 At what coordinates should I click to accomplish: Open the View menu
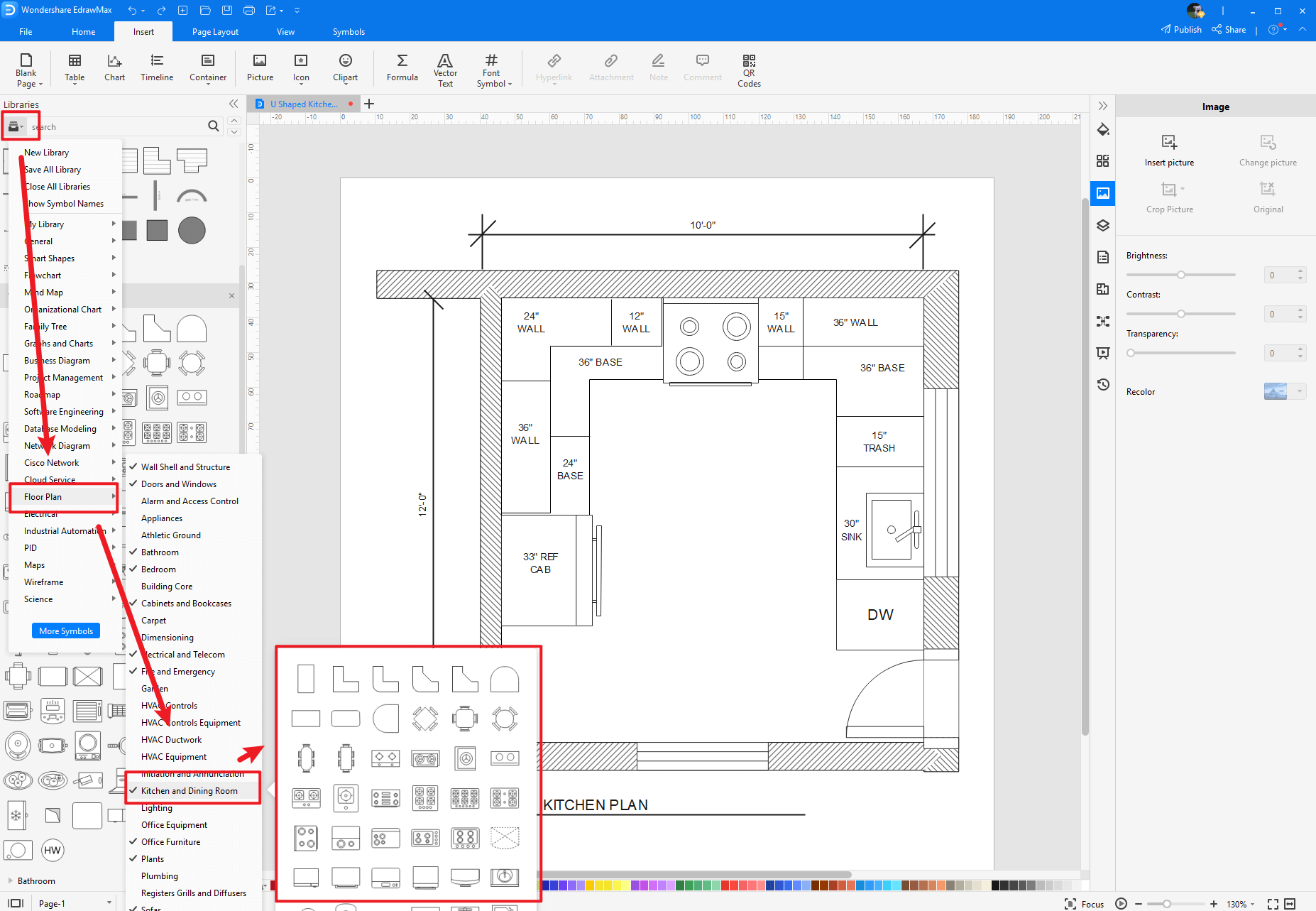click(x=286, y=31)
